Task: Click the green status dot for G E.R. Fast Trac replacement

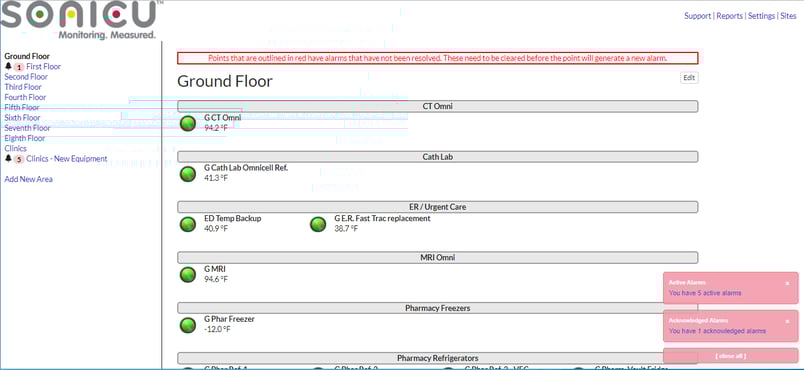Action: (318, 224)
